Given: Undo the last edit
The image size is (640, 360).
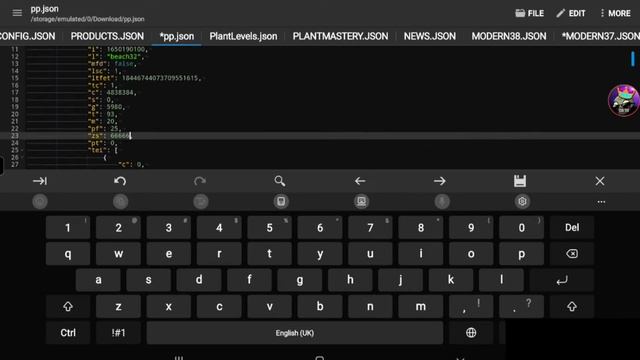Looking at the screenshot, I should point(120,181).
